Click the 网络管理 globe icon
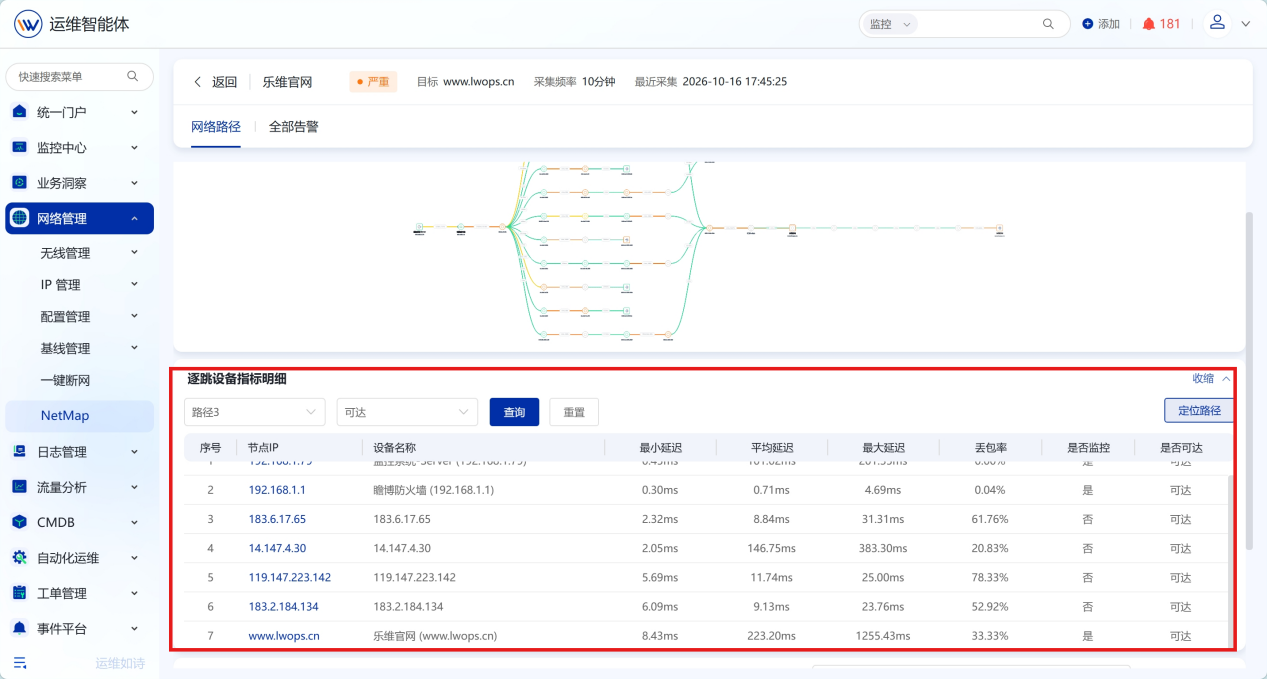The width and height of the screenshot is (1267, 679). 20,218
